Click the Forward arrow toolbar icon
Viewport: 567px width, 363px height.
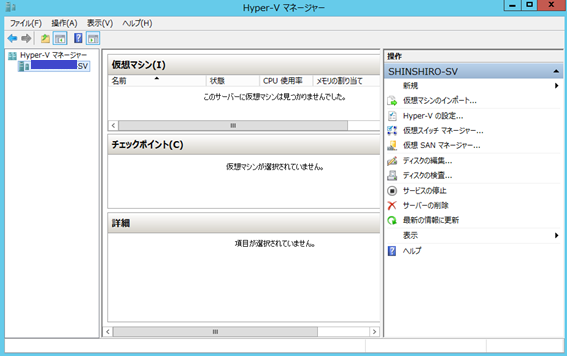(26, 38)
